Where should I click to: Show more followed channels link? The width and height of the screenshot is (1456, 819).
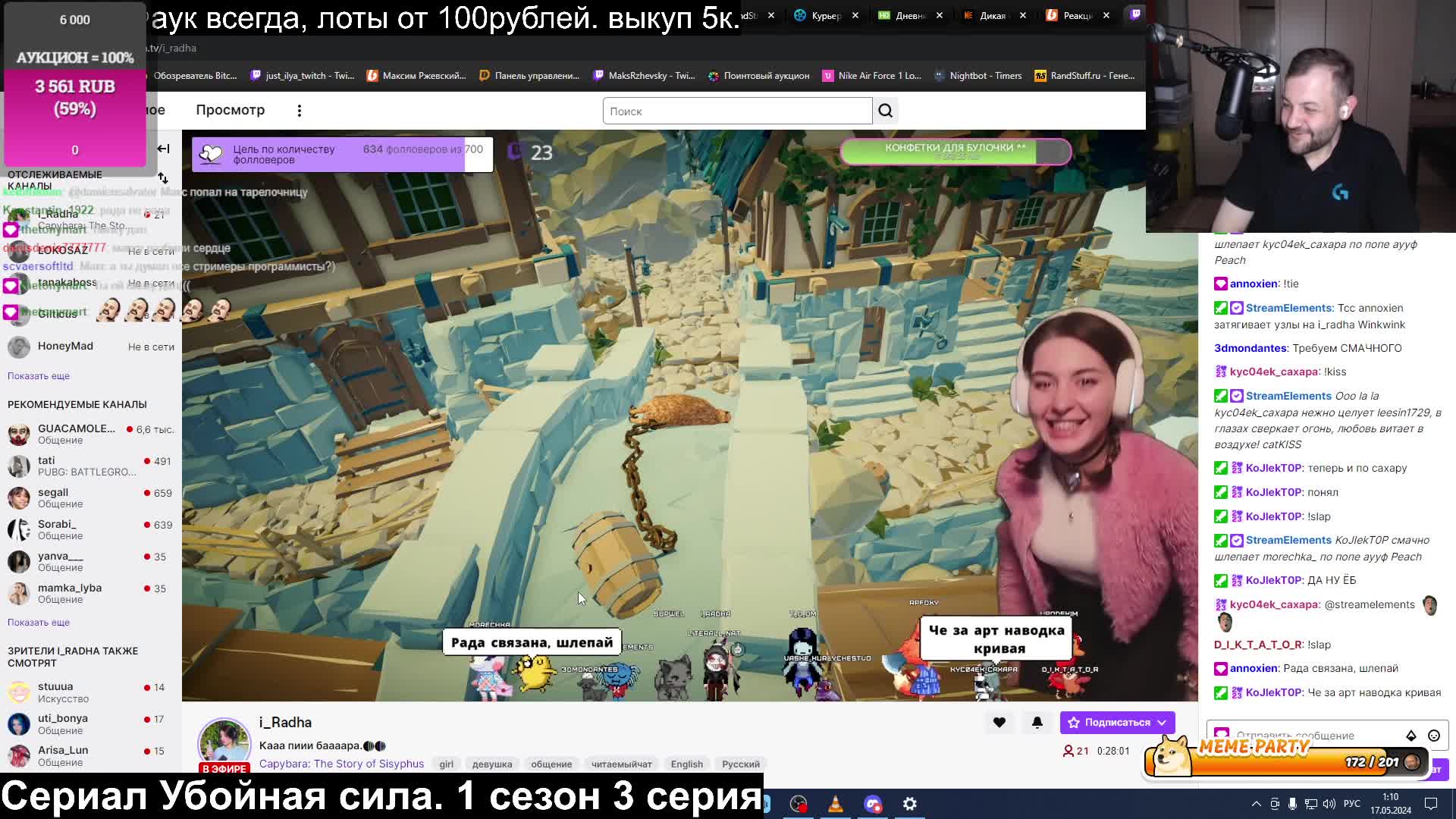39,376
